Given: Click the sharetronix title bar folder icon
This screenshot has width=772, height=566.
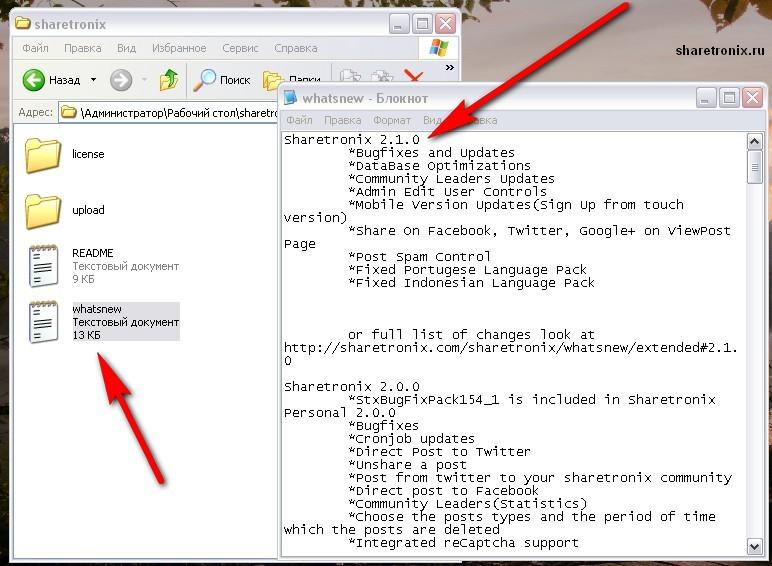Looking at the screenshot, I should [x=23, y=23].
